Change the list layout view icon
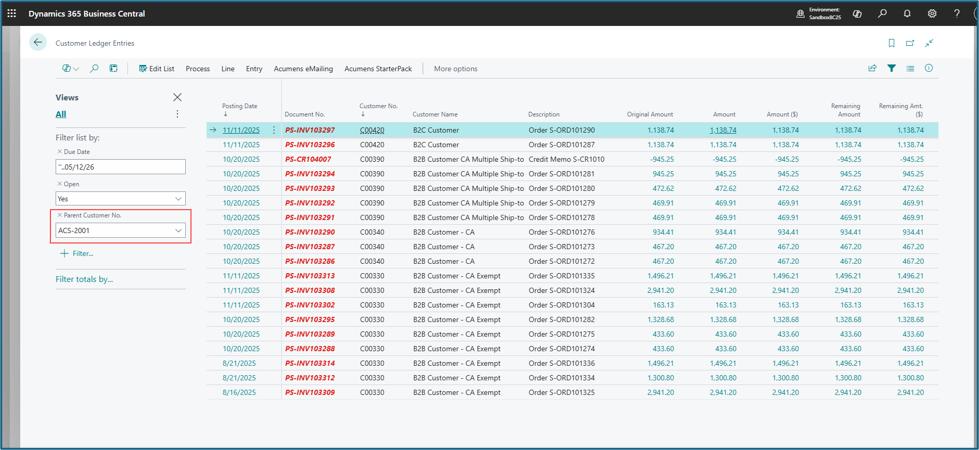This screenshot has width=979, height=450. pyautogui.click(x=910, y=69)
